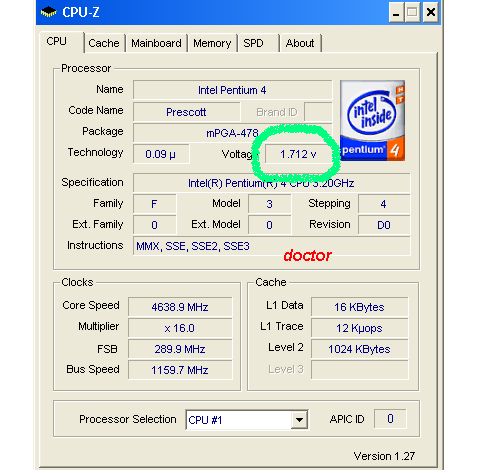The width and height of the screenshot is (480, 473).
Task: Expand the Processor Selection dropdown arrow
Action: (299, 419)
